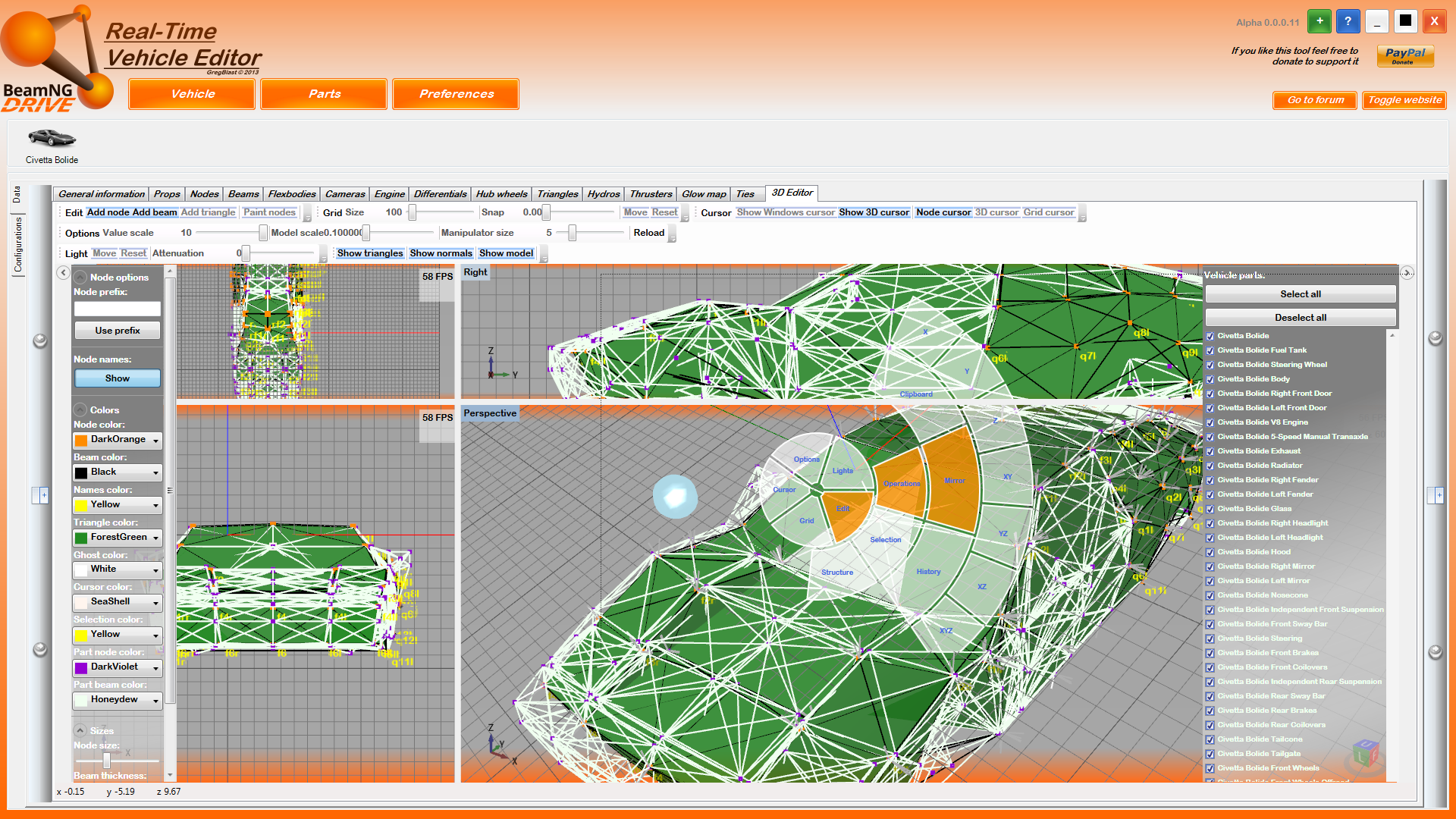Collapse the Sizes section icon
Screen dimensions: 1456x819
80,731
